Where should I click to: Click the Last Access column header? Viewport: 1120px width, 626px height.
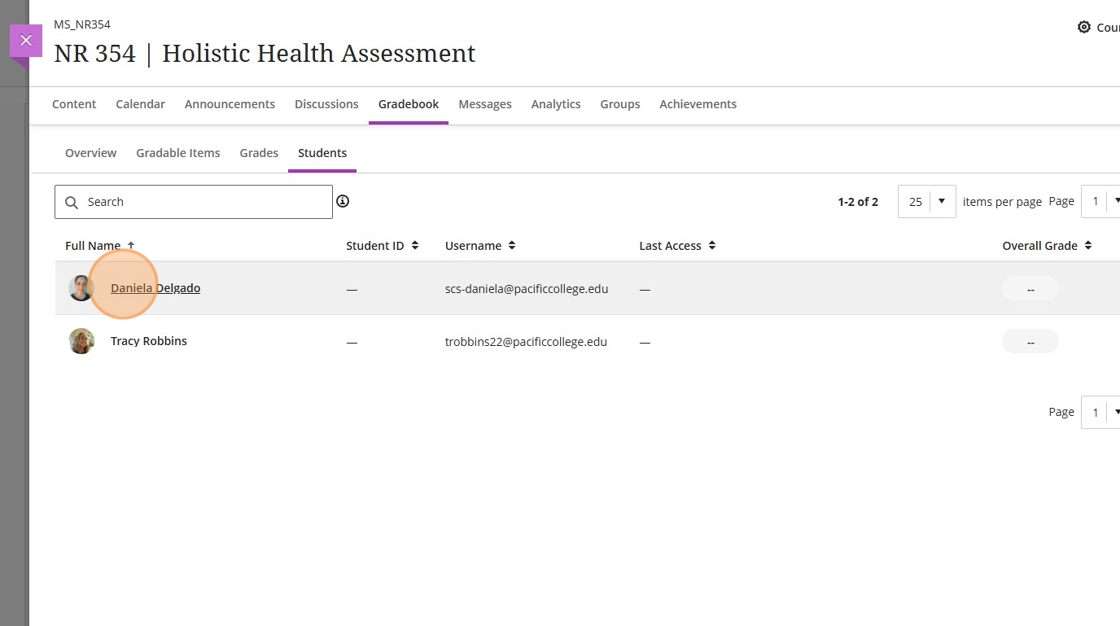pos(670,245)
